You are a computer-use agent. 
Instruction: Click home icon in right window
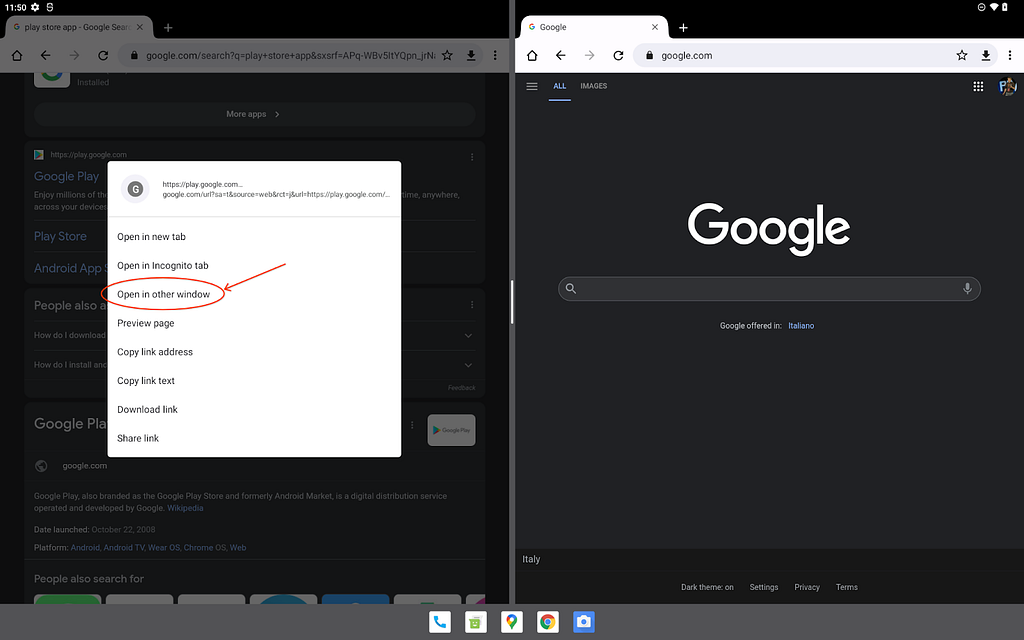[532, 56]
